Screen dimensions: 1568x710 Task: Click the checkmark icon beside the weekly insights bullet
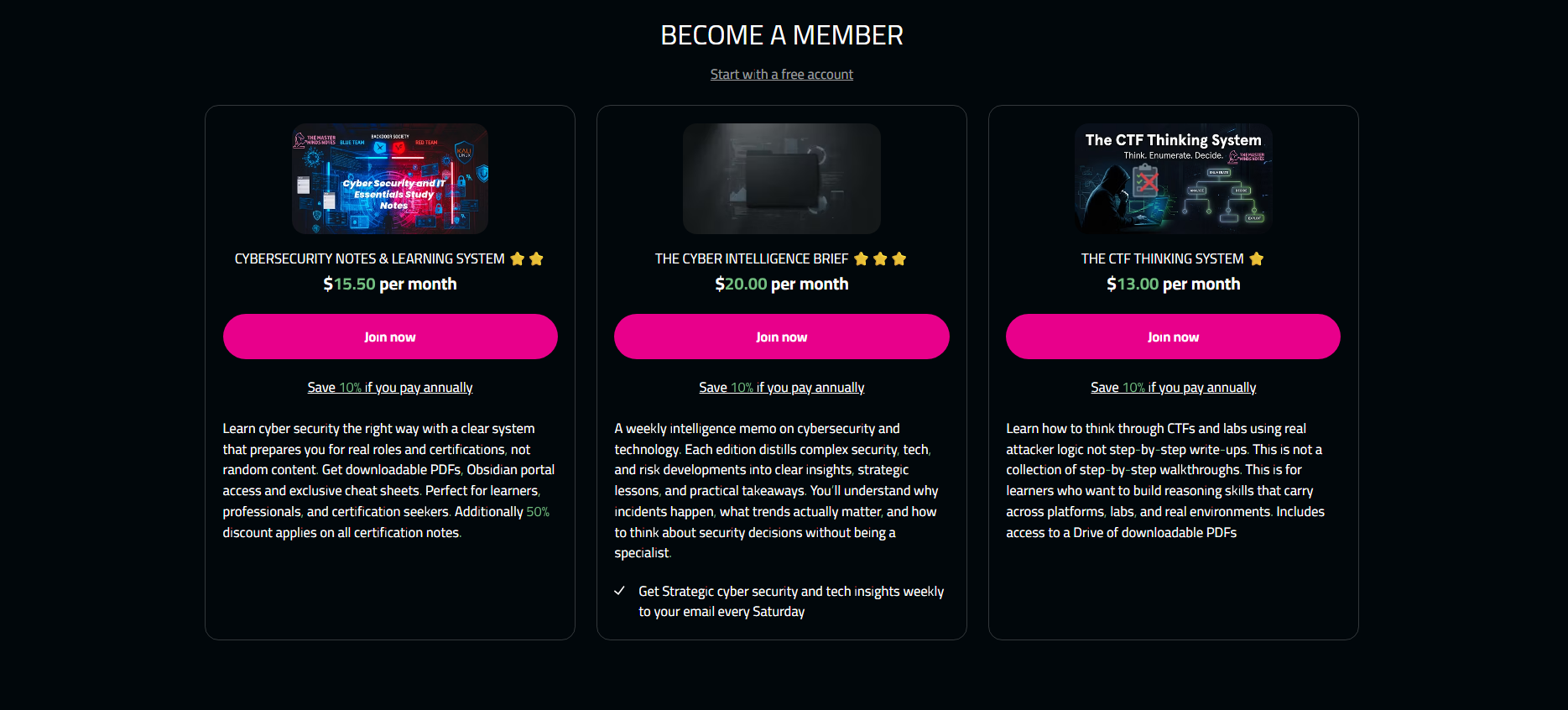click(619, 591)
